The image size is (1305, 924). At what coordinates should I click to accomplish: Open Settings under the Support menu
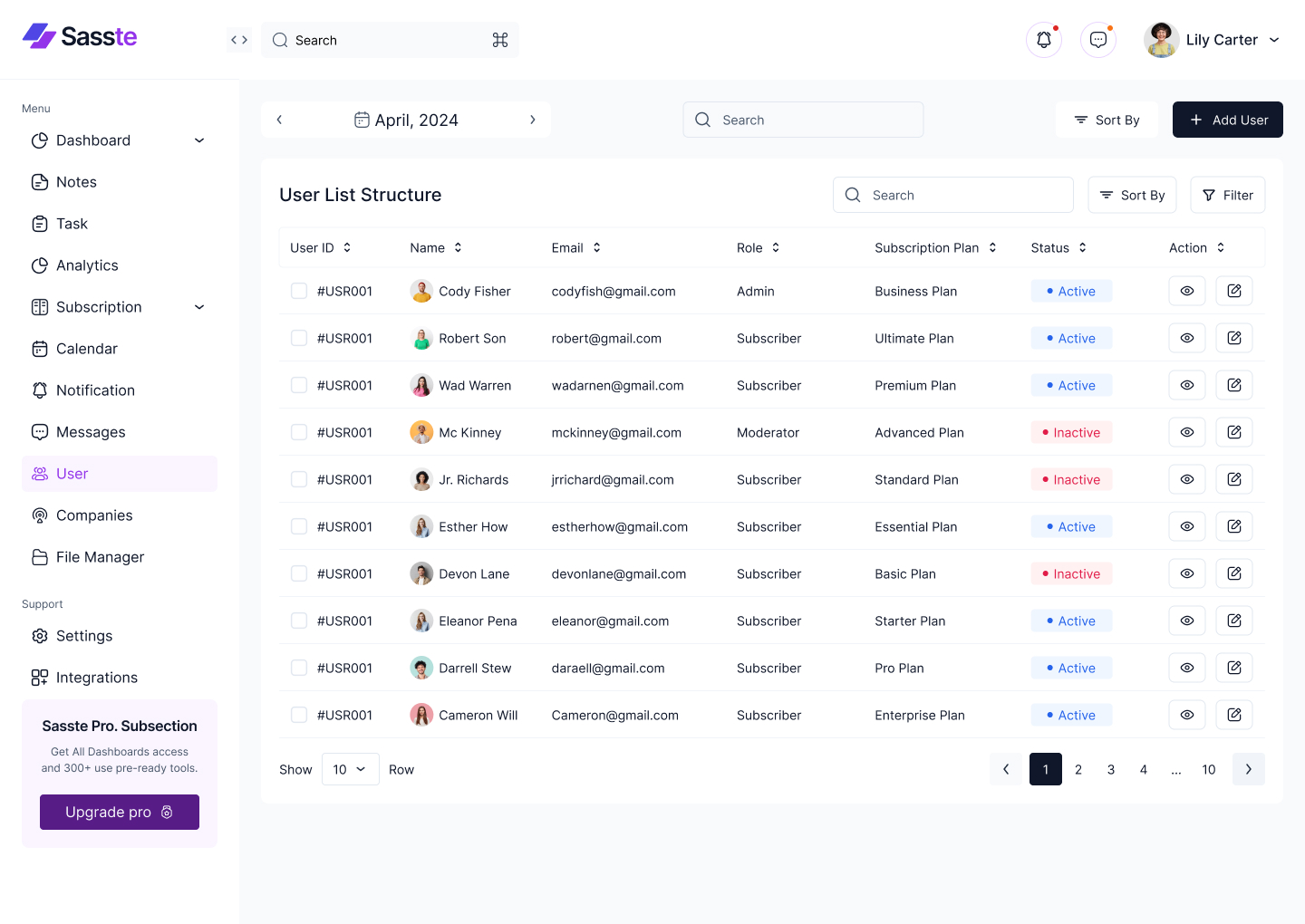pyautogui.click(x=83, y=635)
